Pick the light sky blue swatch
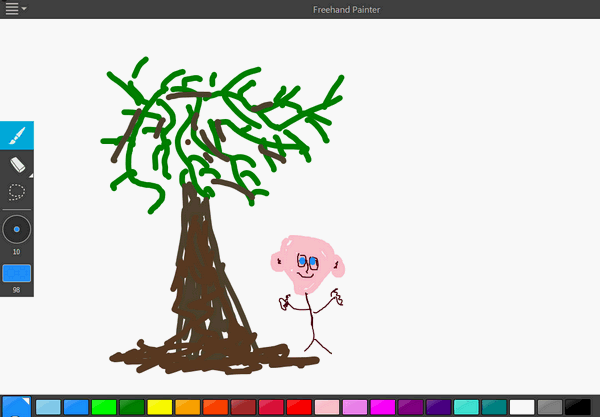Screen dimensions: 600x417 48,407
